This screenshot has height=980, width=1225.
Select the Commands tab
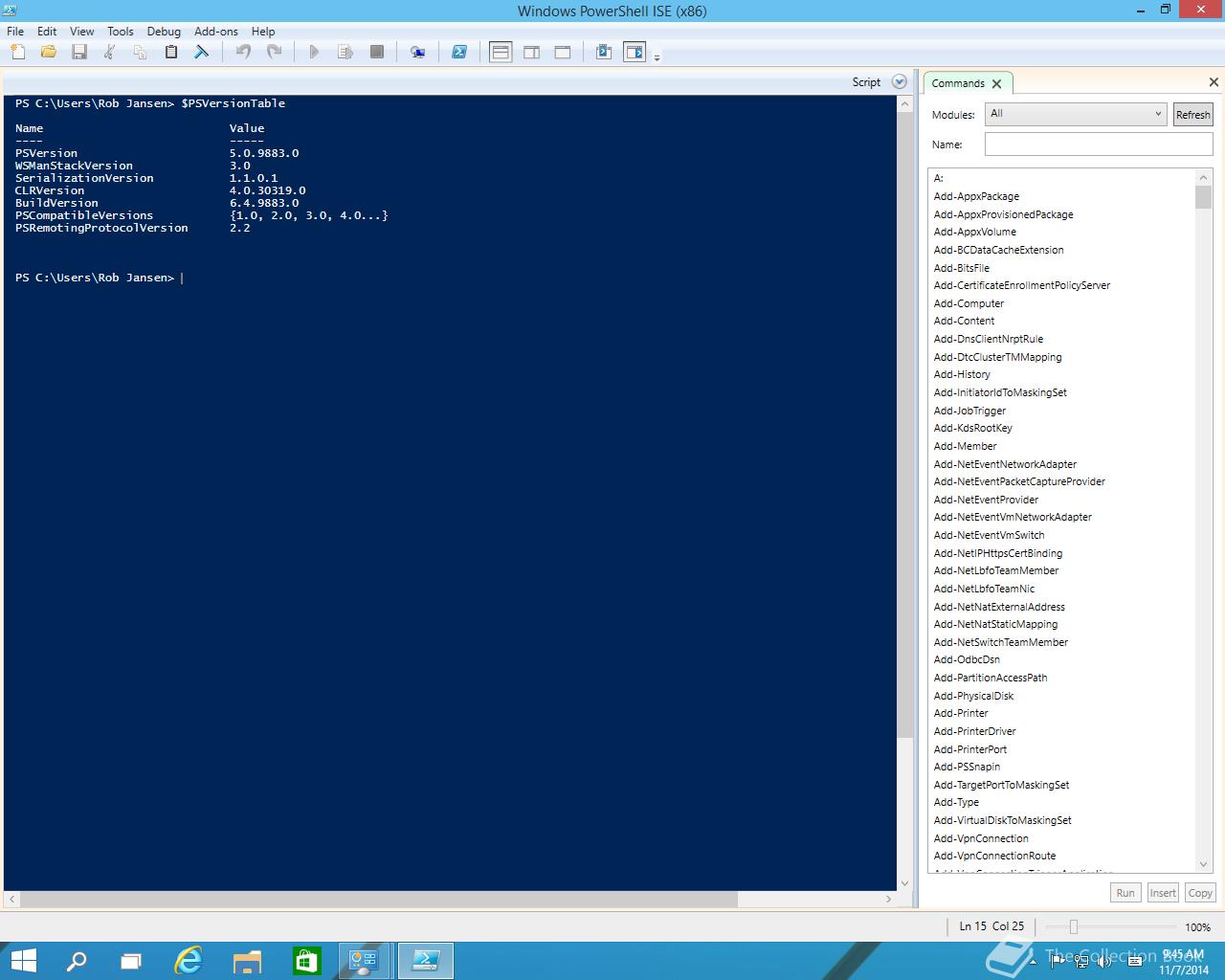click(958, 83)
